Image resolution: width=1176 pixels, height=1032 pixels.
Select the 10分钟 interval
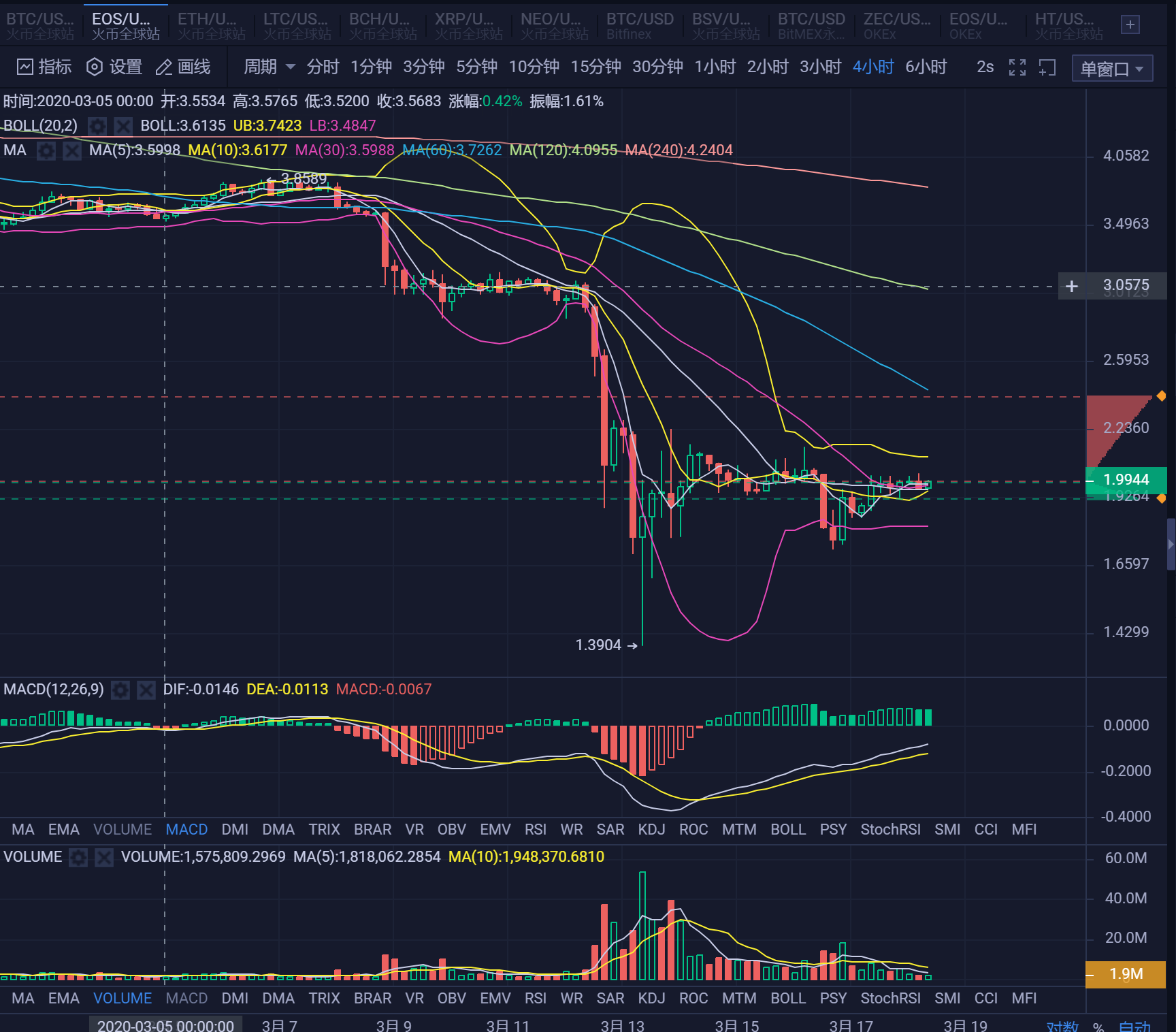pos(534,67)
